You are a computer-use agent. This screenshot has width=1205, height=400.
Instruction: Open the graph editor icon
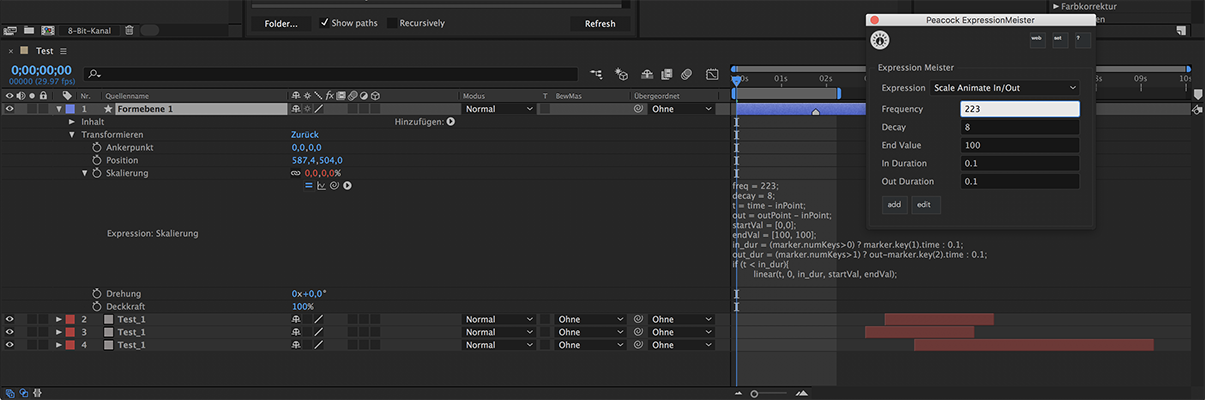(x=713, y=74)
